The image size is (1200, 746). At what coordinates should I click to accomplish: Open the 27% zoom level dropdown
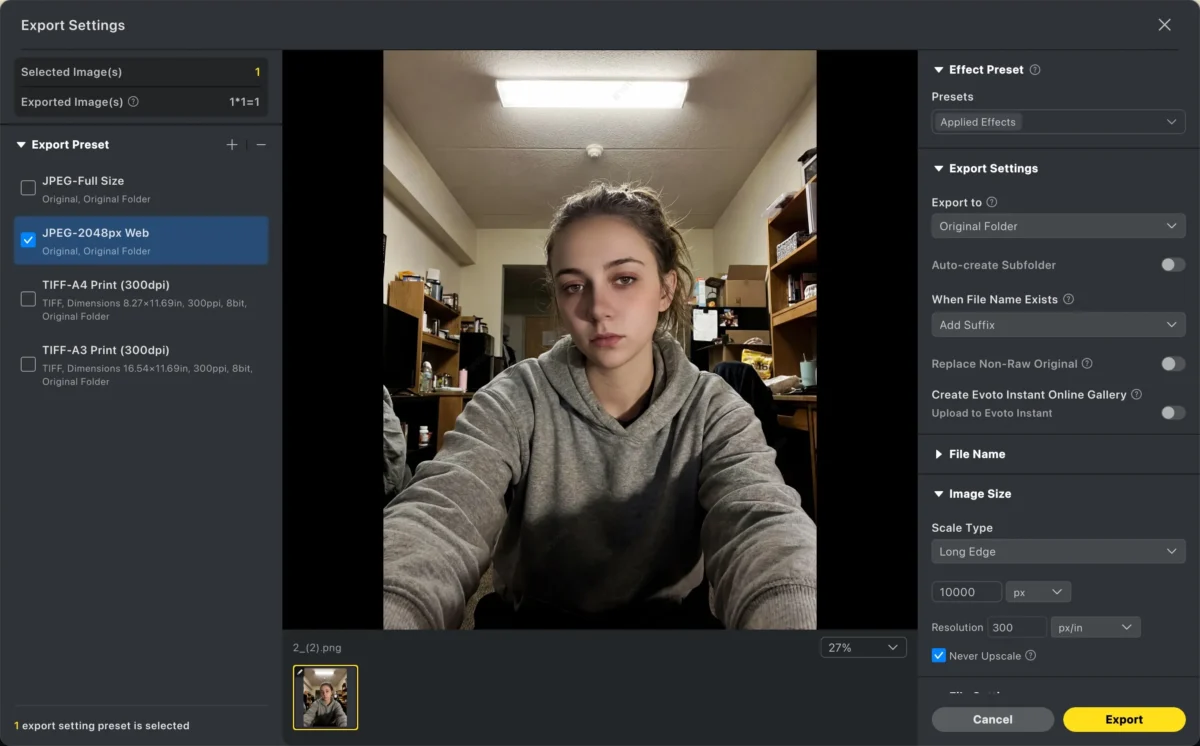[x=862, y=648]
